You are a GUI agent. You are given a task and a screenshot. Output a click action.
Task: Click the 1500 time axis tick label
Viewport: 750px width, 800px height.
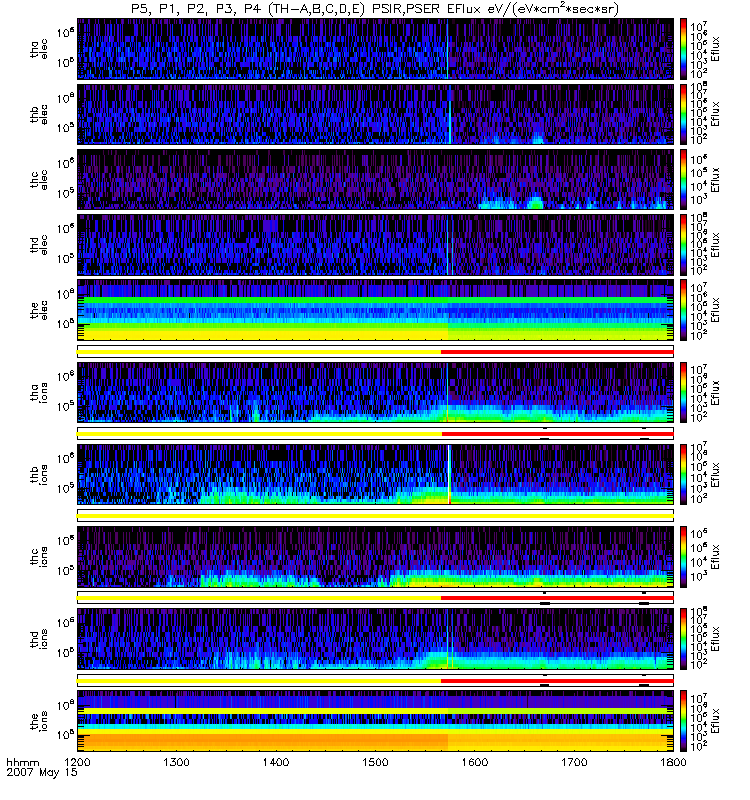pyautogui.click(x=376, y=762)
